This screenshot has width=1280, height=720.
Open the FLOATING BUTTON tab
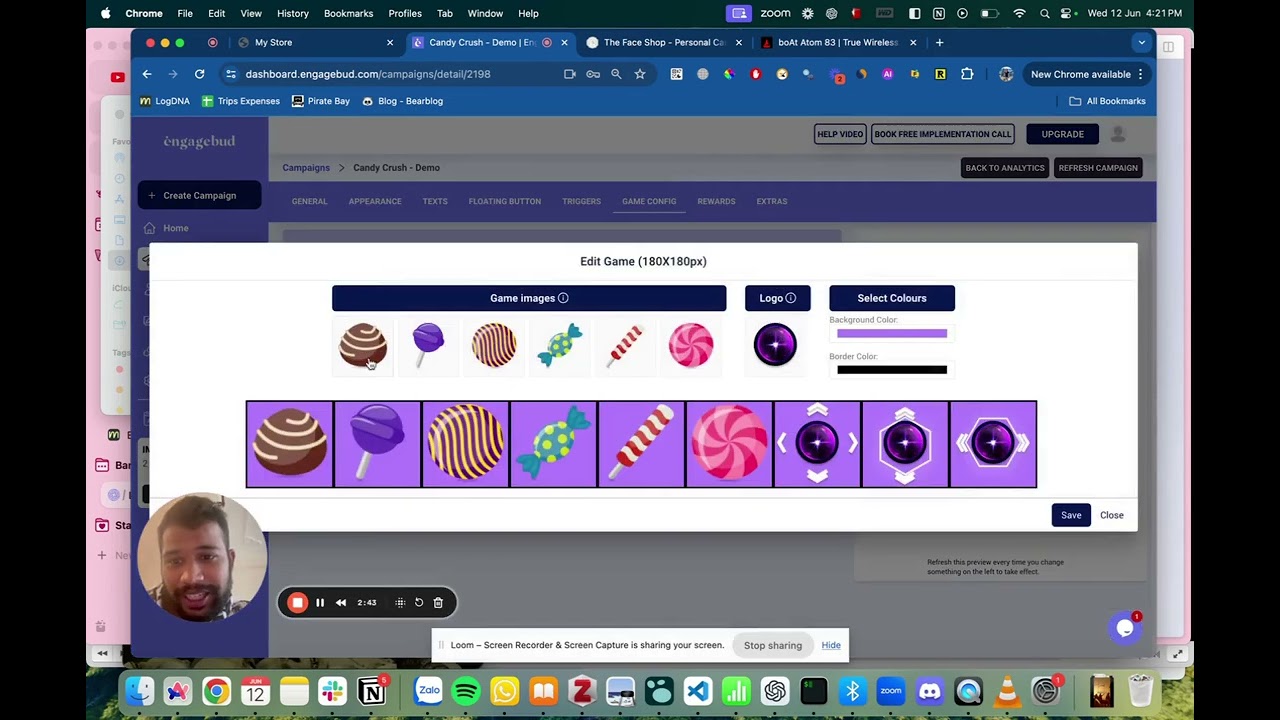pyautogui.click(x=505, y=201)
